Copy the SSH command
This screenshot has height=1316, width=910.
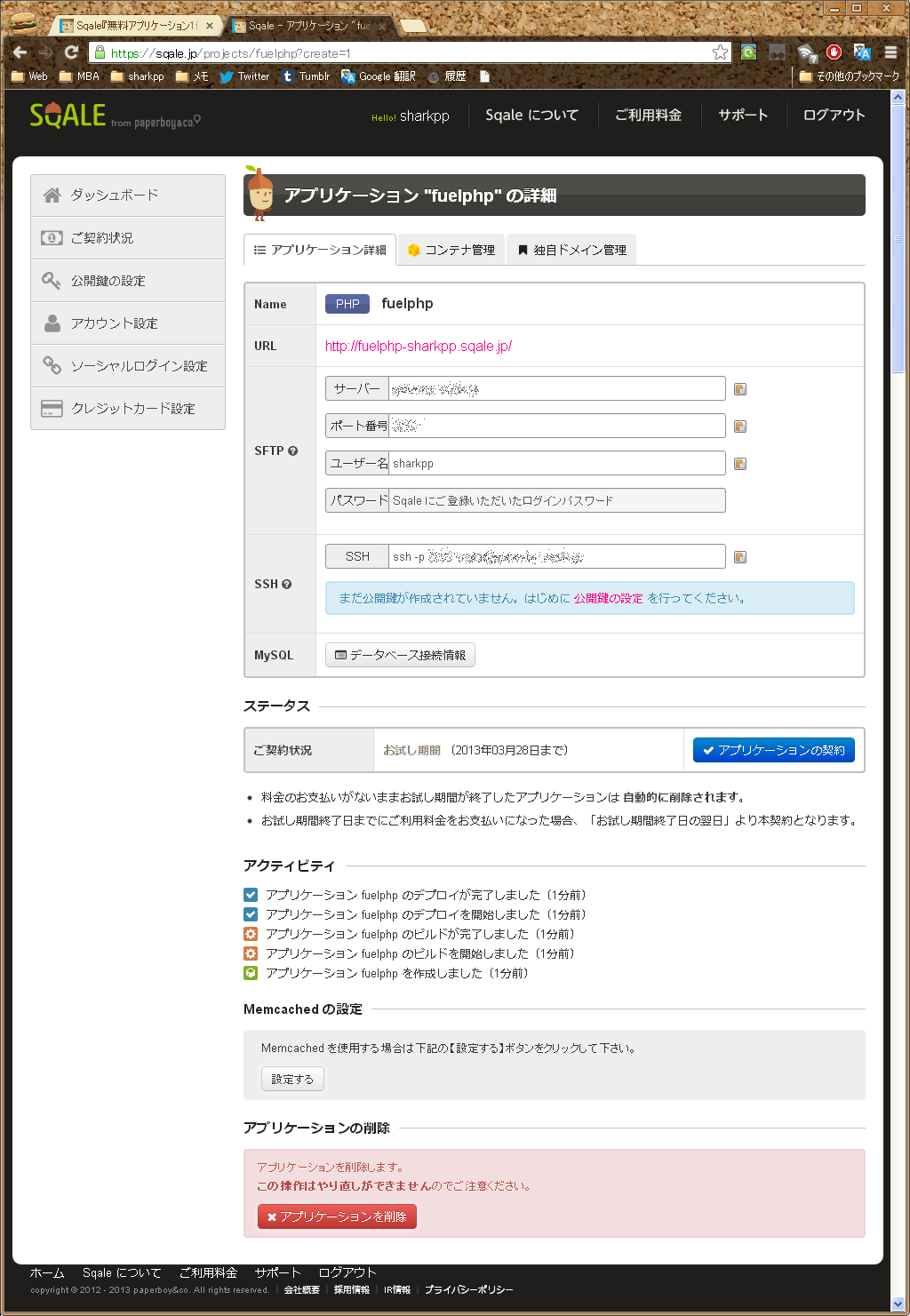pyautogui.click(x=740, y=557)
